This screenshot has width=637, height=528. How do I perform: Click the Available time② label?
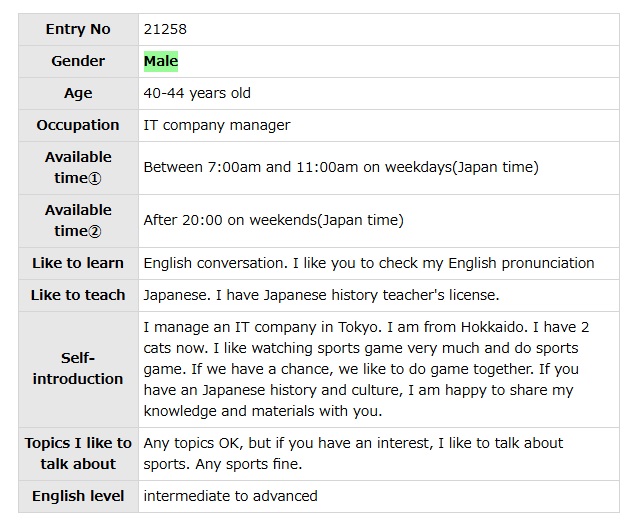pos(78,220)
